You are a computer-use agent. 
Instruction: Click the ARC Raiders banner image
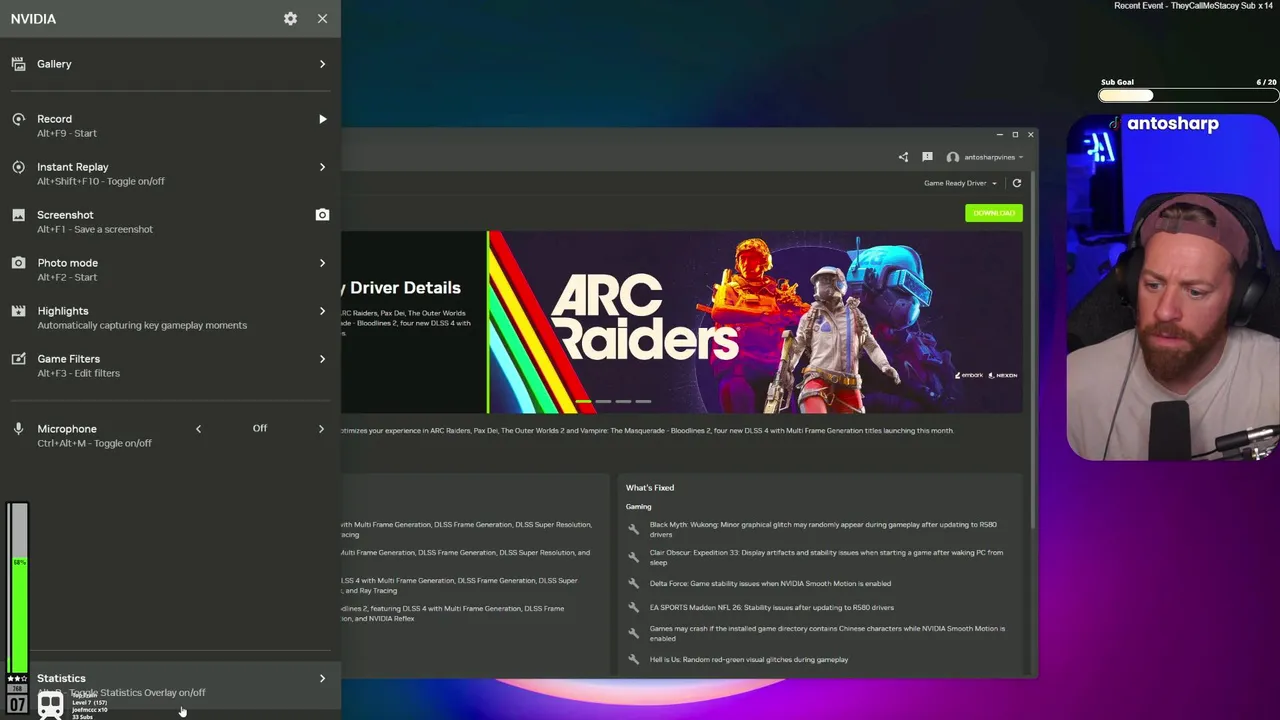[755, 322]
